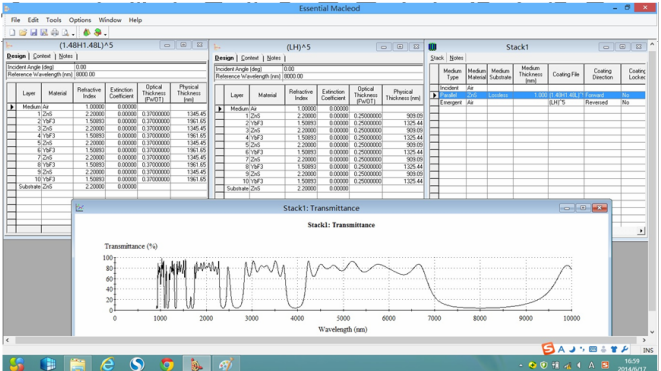Select Design tab in (1.48H1.48L)^5 window
This screenshot has width=661, height=371.
click(16, 56)
